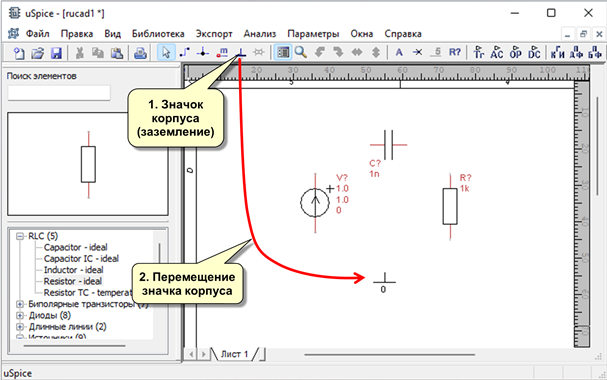Expand the Диоды (8) group
The width and height of the screenshot is (607, 380).
click(x=20, y=315)
